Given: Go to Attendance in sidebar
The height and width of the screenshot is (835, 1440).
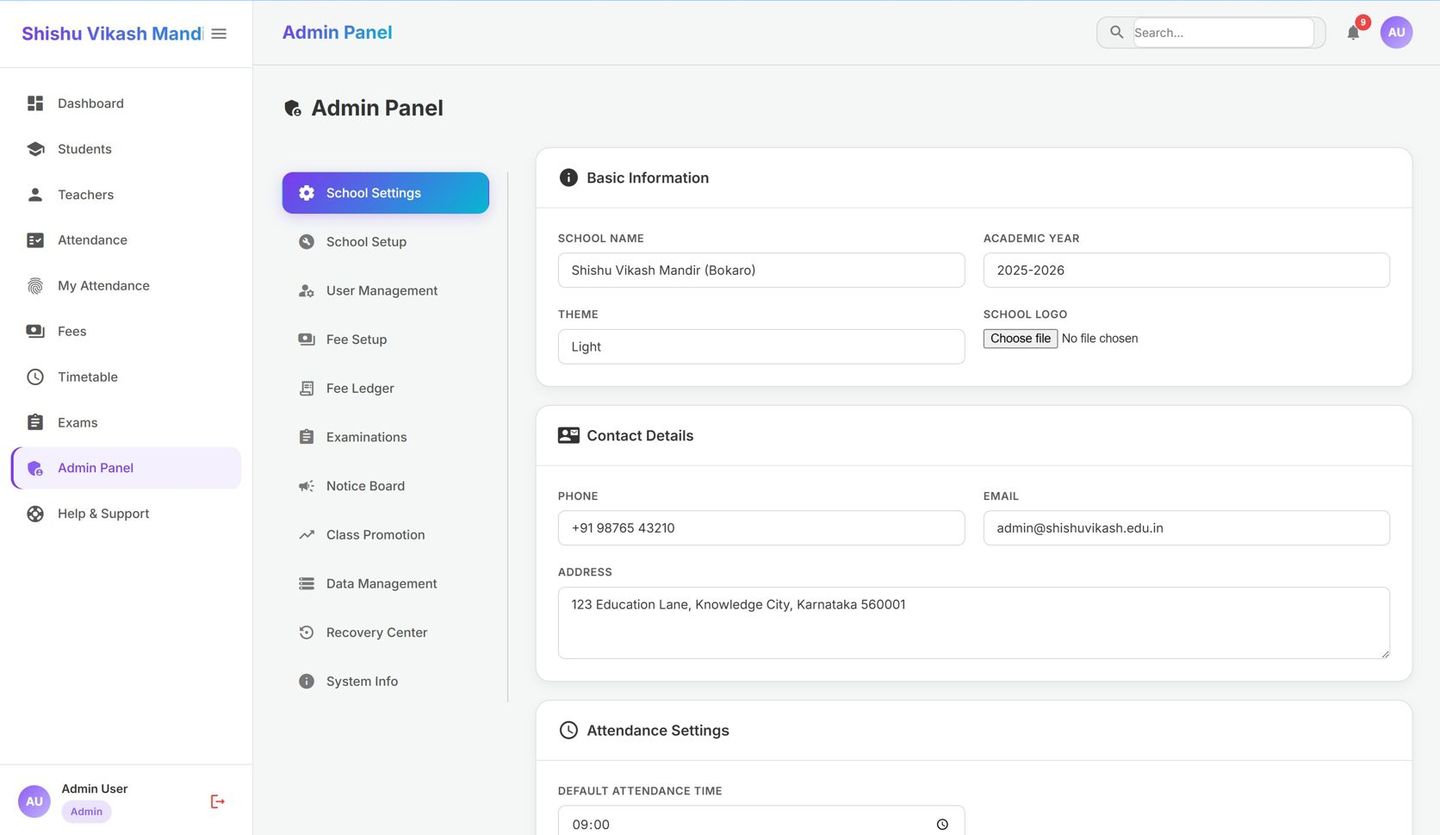Looking at the screenshot, I should (126, 240).
